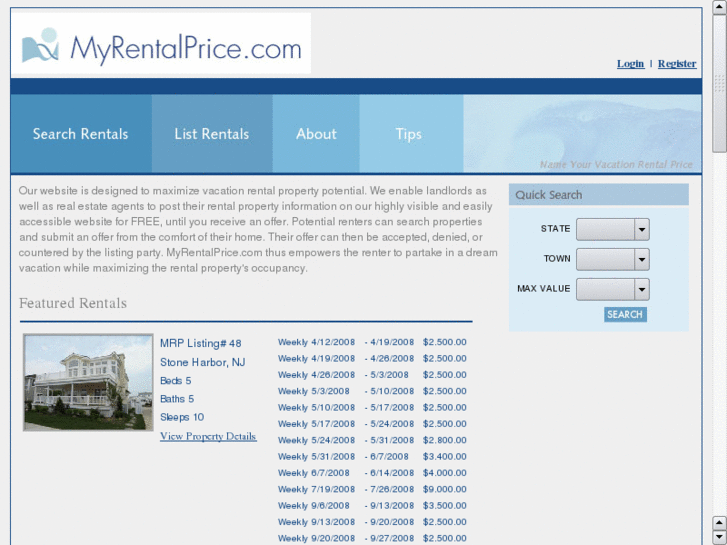Click the scrollbar up arrow at top

tap(720, 6)
